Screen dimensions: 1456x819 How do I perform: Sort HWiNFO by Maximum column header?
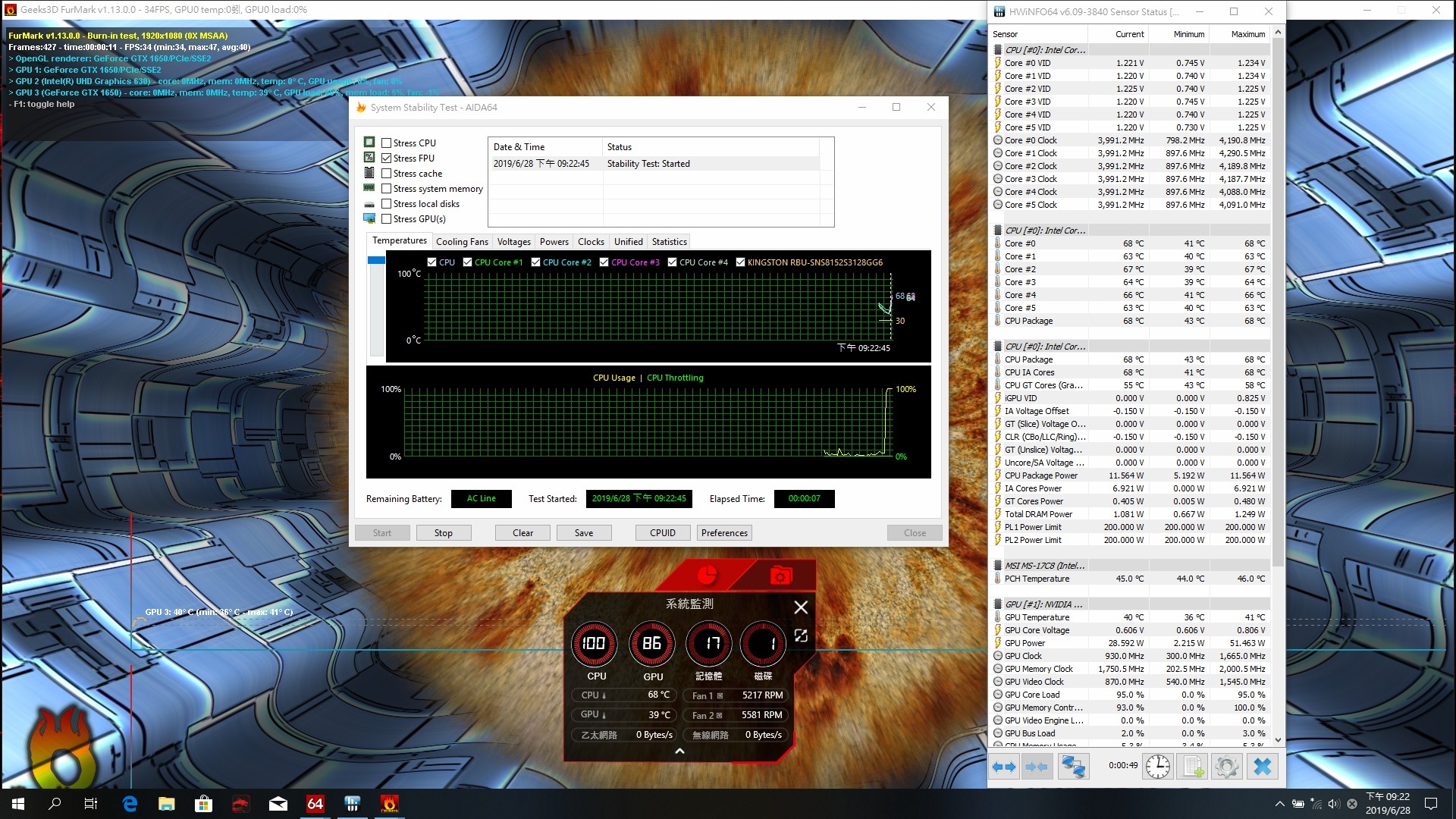[x=1240, y=34]
